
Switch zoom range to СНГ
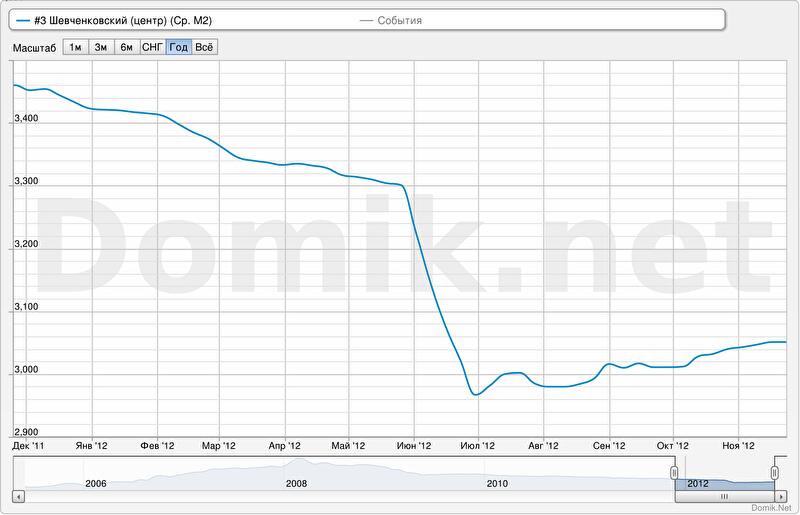coord(153,47)
